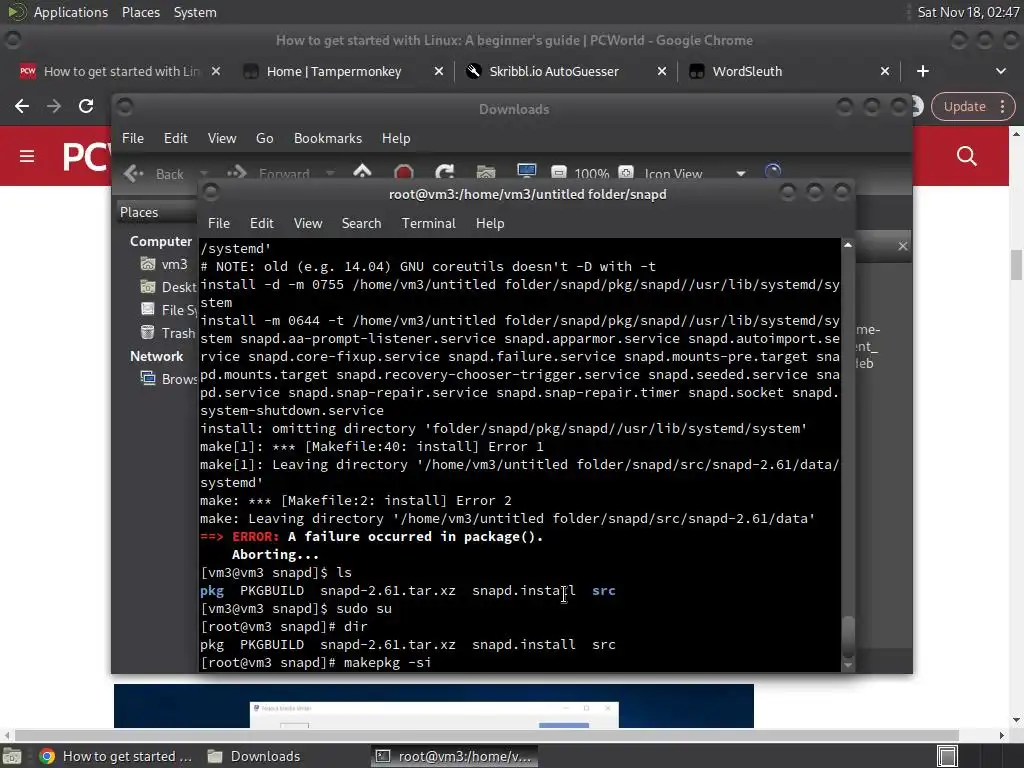Close the Tampermonkey tab
Screen dimensions: 1024x768
[x=439, y=71]
